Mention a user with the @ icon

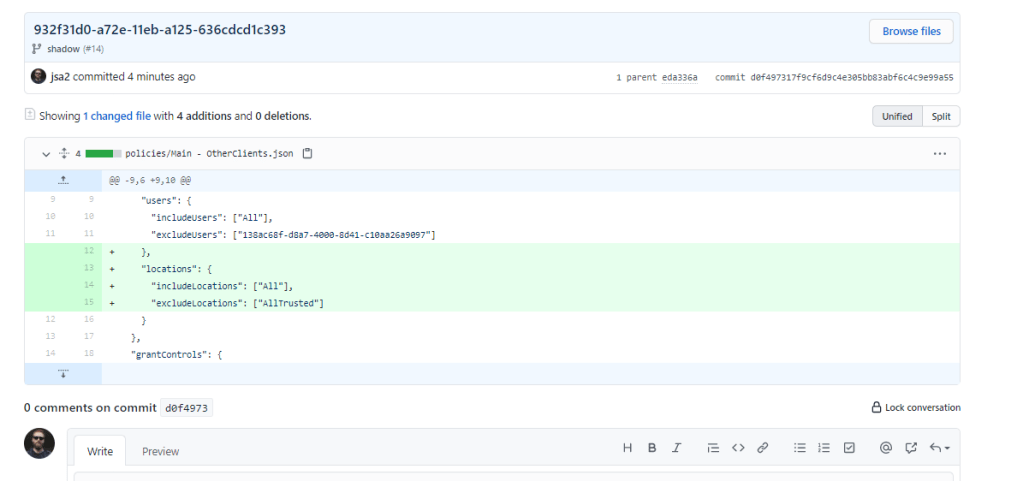click(x=885, y=448)
